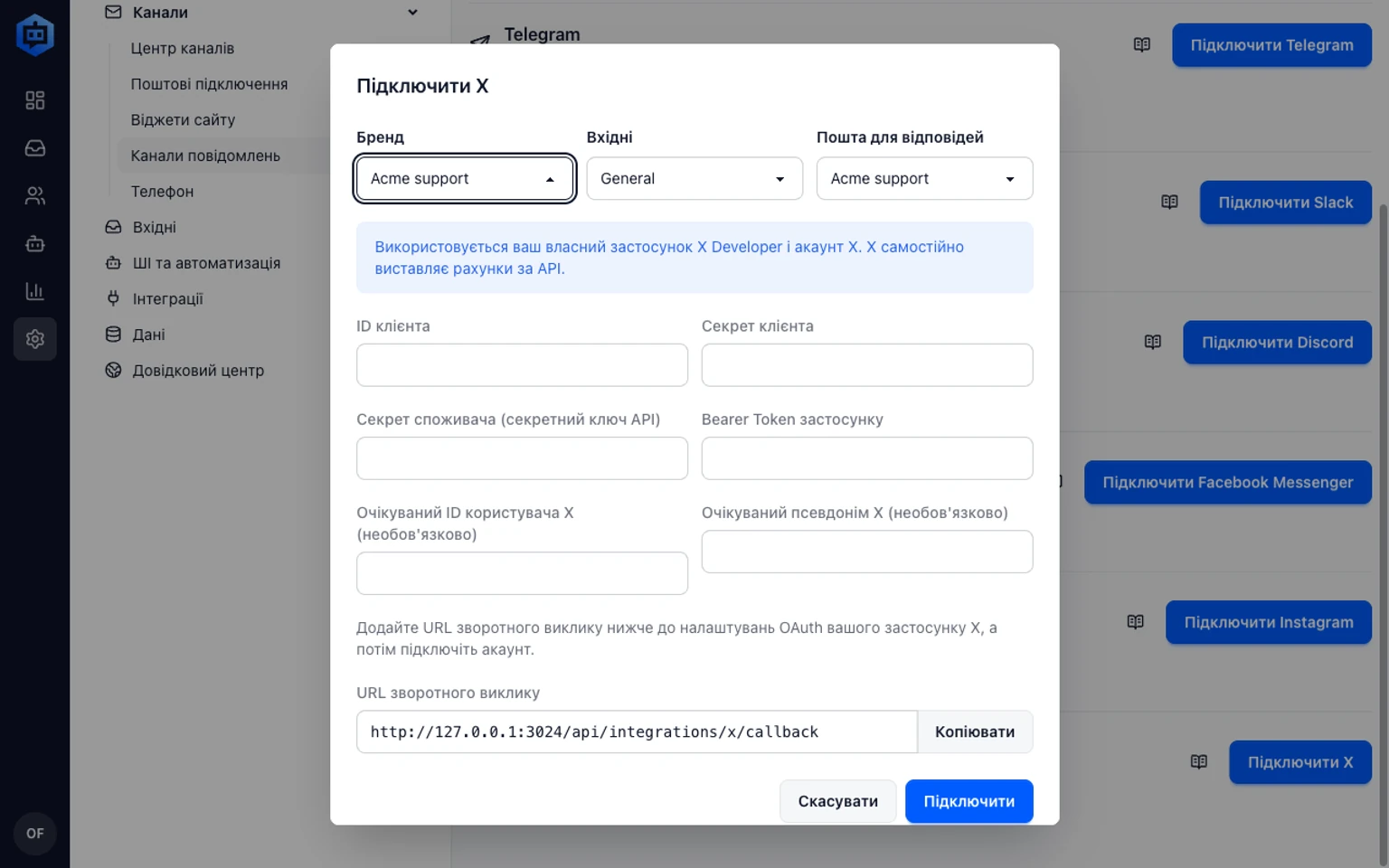Open the bot automation icon in the left rail

(34, 244)
